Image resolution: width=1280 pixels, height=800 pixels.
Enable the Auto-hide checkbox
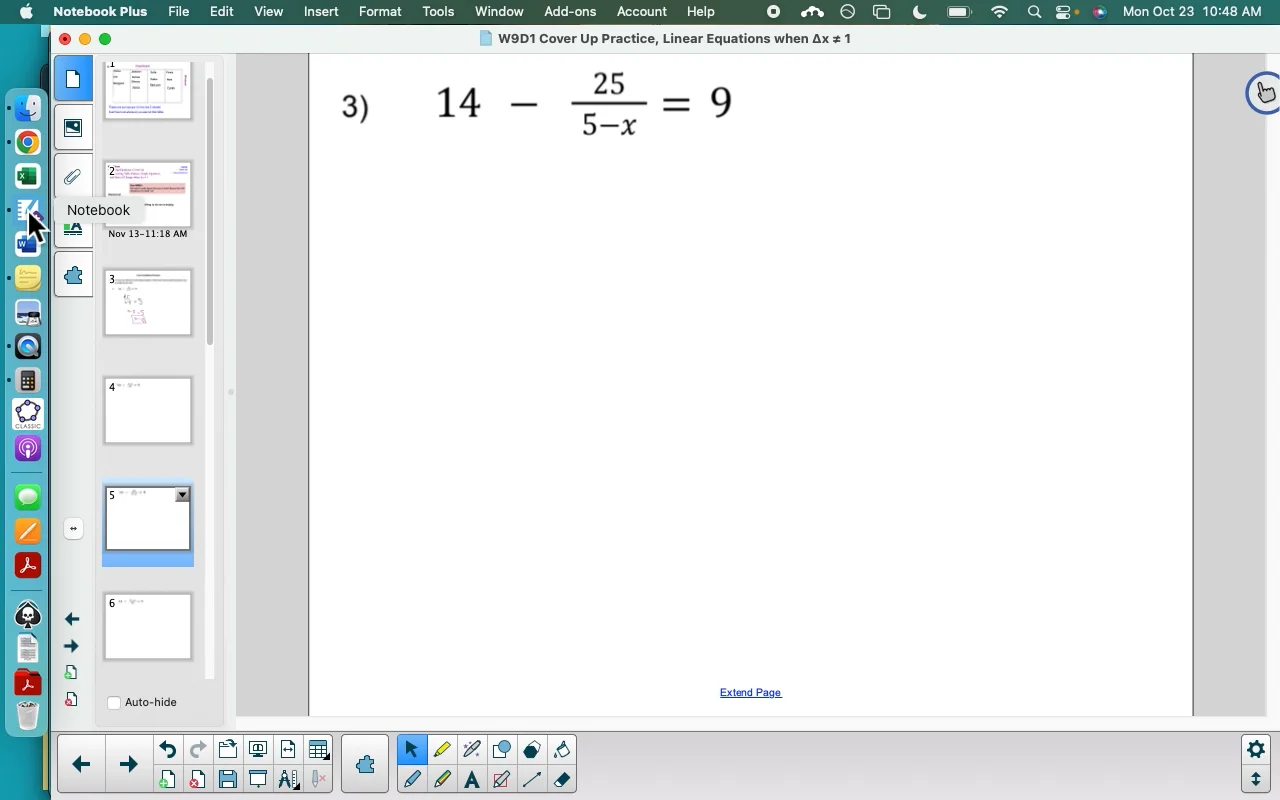114,703
